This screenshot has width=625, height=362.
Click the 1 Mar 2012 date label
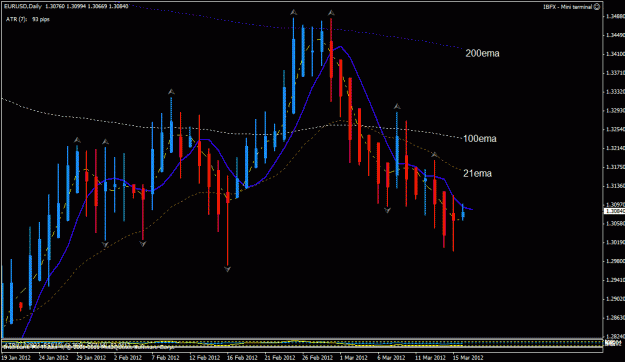(354, 358)
